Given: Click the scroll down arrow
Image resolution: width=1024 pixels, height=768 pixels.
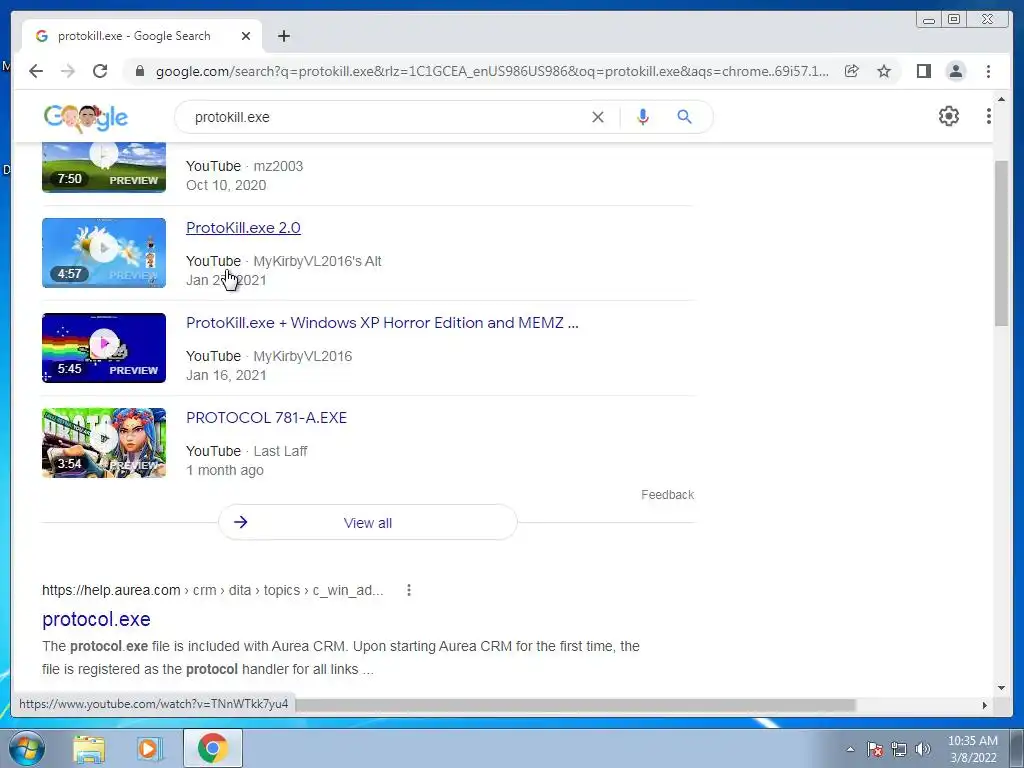Looking at the screenshot, I should 1001,688.
